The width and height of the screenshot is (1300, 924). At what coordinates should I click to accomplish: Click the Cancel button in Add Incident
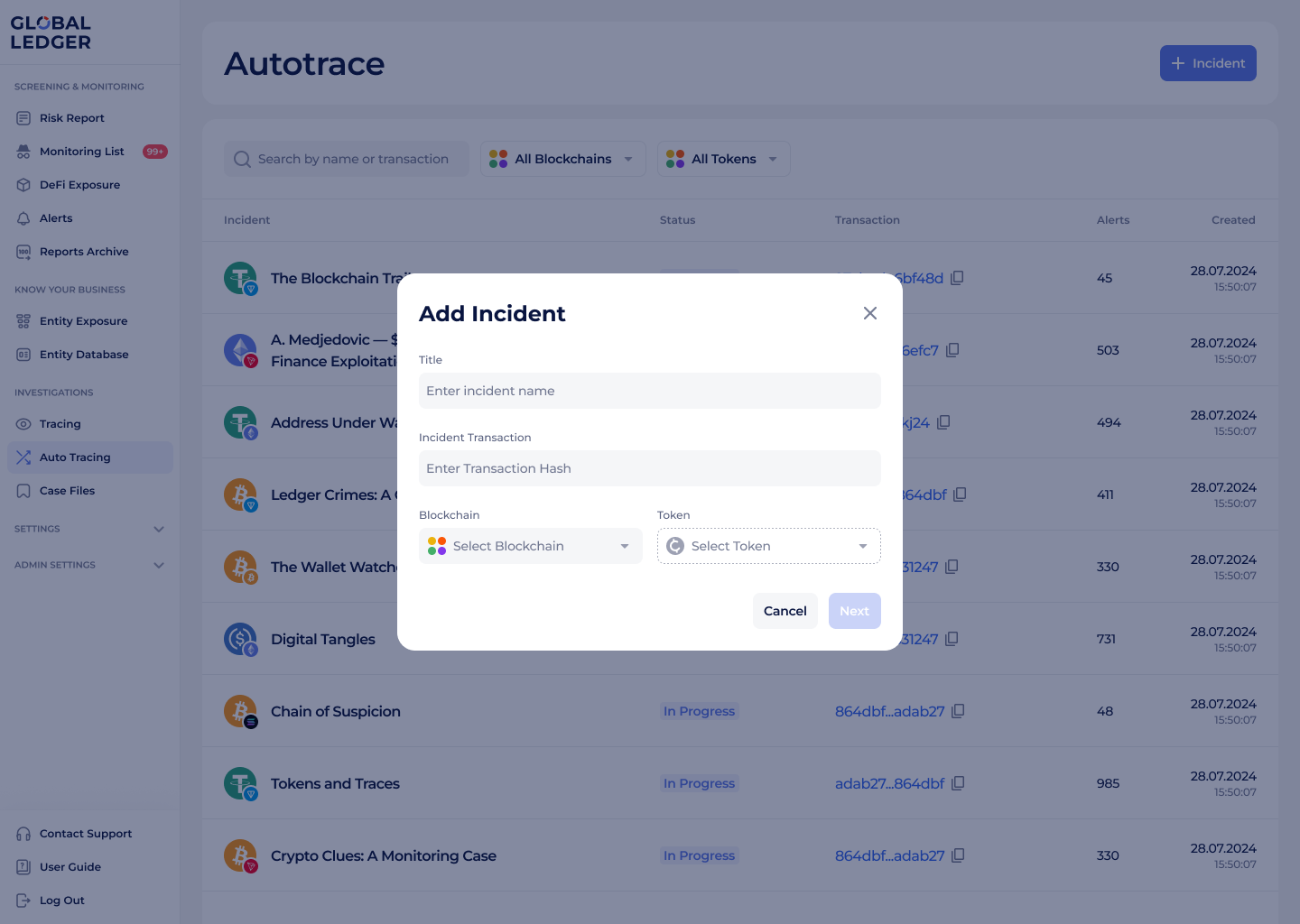[x=785, y=611]
